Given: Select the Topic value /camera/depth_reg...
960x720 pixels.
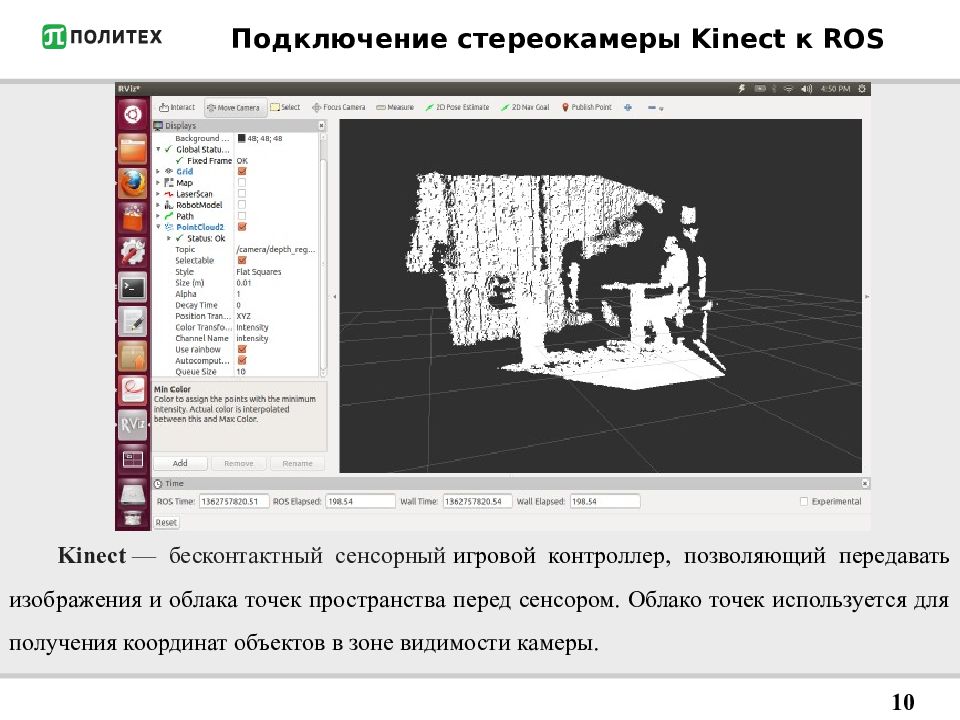Looking at the screenshot, I should point(276,249).
